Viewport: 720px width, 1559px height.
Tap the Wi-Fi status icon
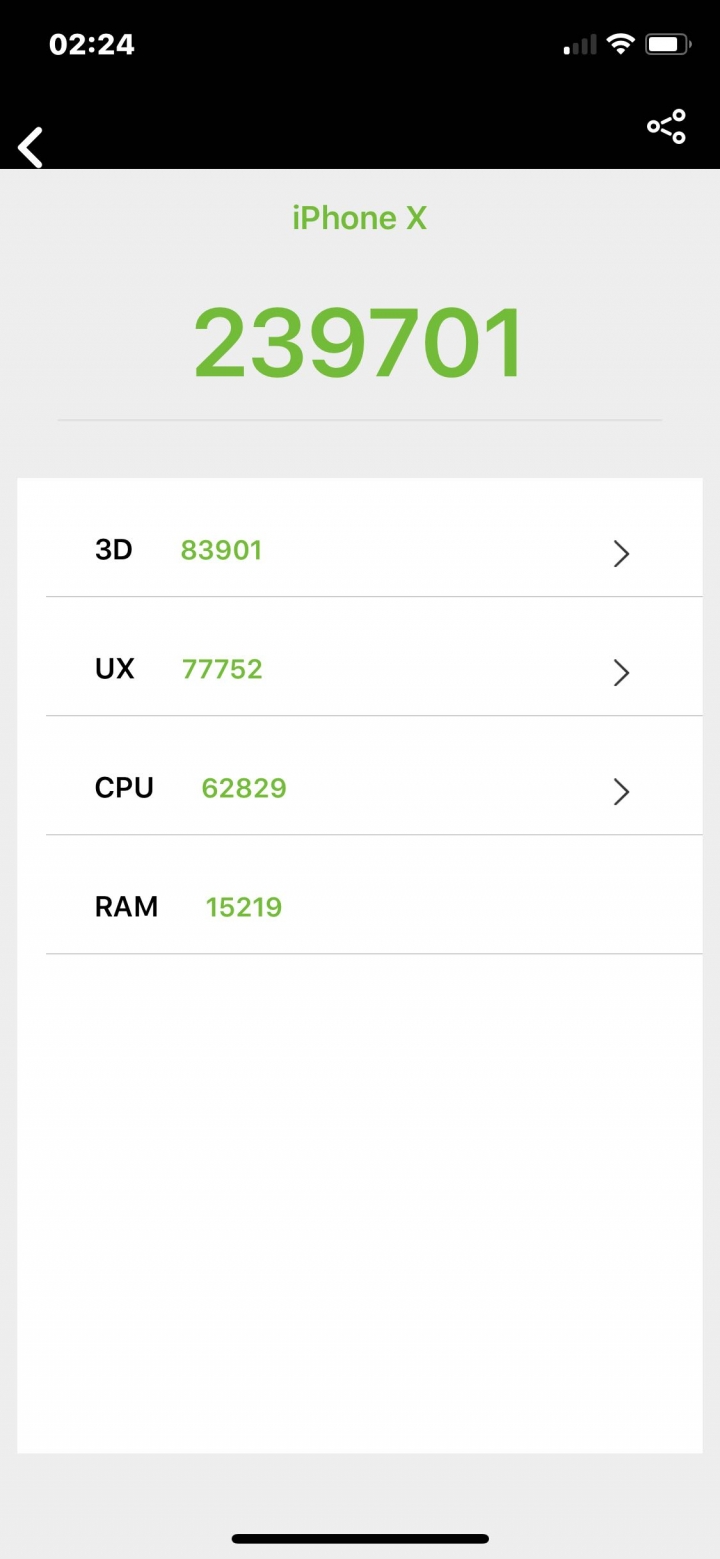[x=621, y=44]
